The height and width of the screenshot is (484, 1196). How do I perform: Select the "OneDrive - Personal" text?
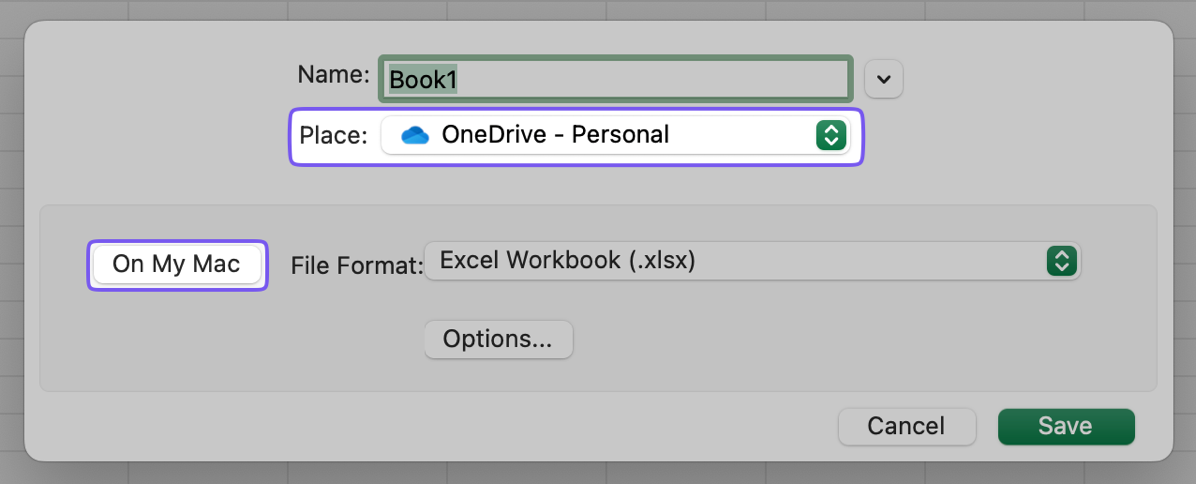click(x=555, y=135)
